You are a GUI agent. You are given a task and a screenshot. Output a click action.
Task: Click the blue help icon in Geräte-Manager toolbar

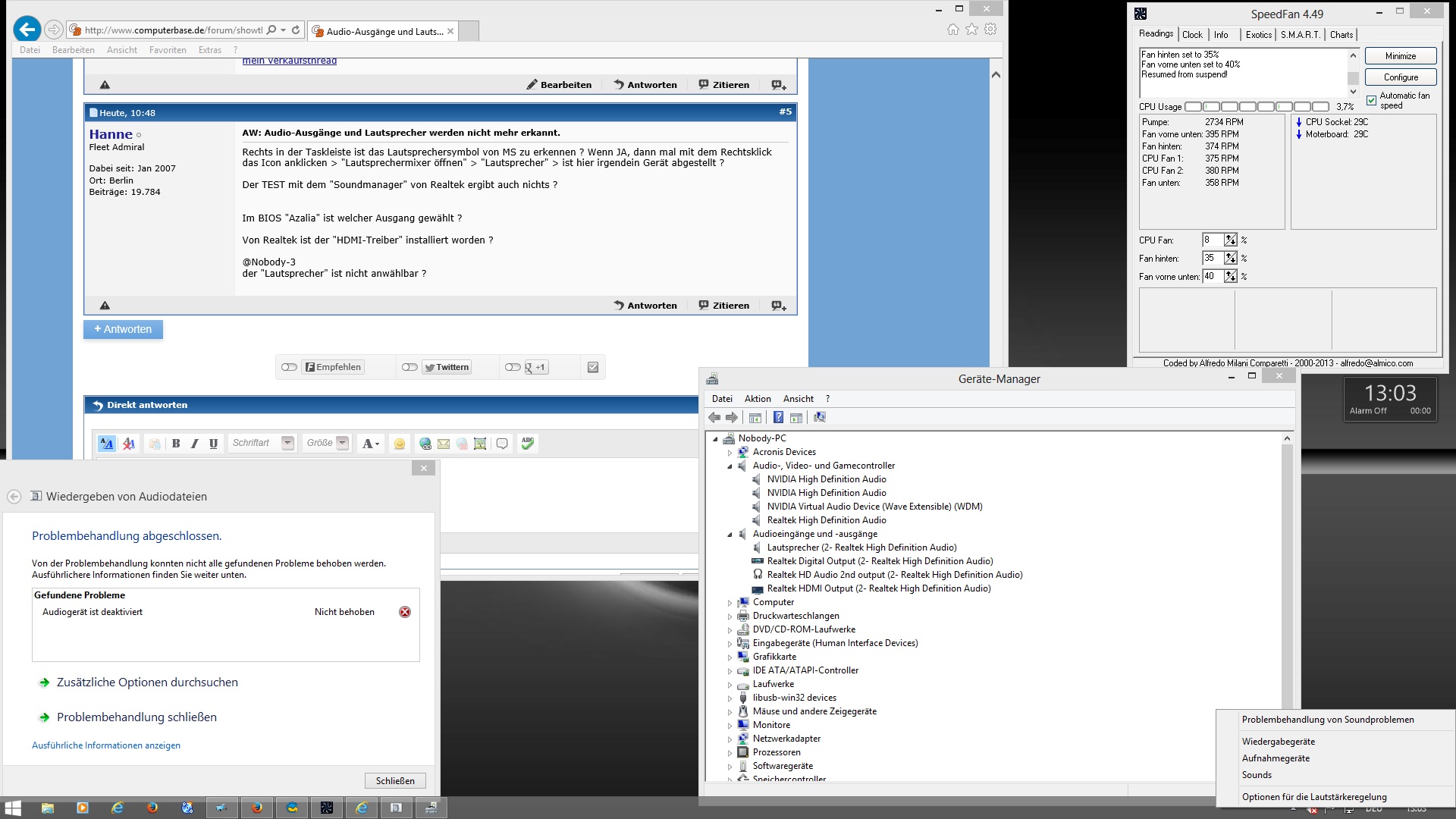778,417
